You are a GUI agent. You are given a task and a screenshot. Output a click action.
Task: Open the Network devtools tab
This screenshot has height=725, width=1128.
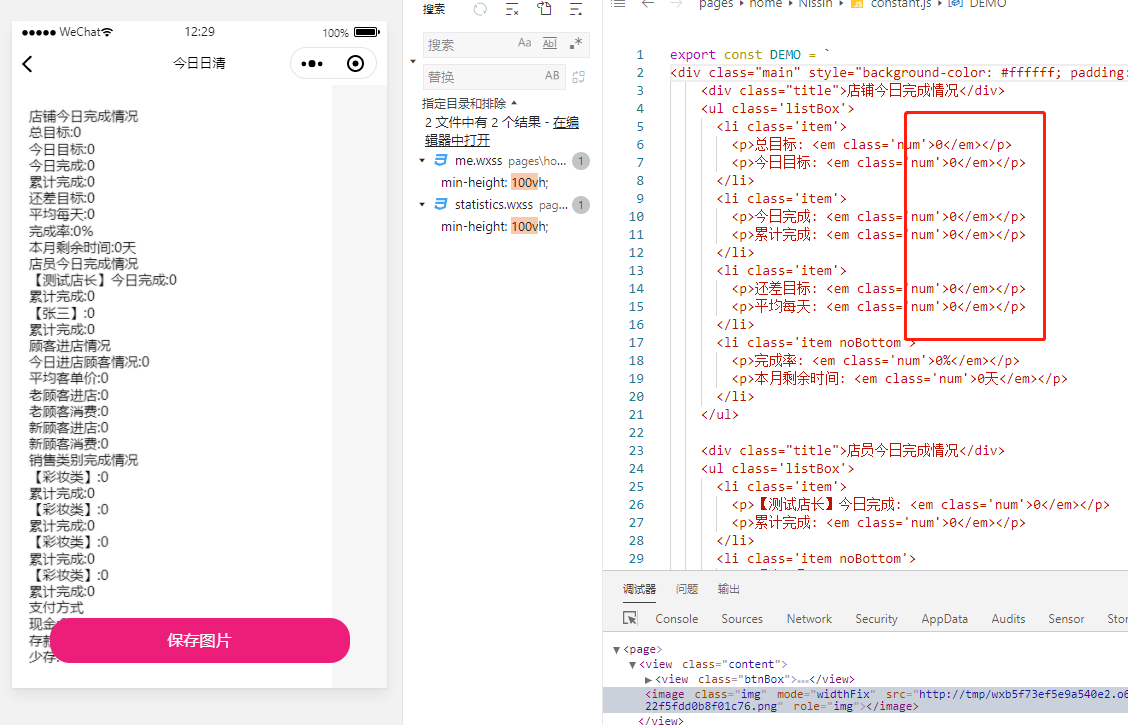[809, 619]
